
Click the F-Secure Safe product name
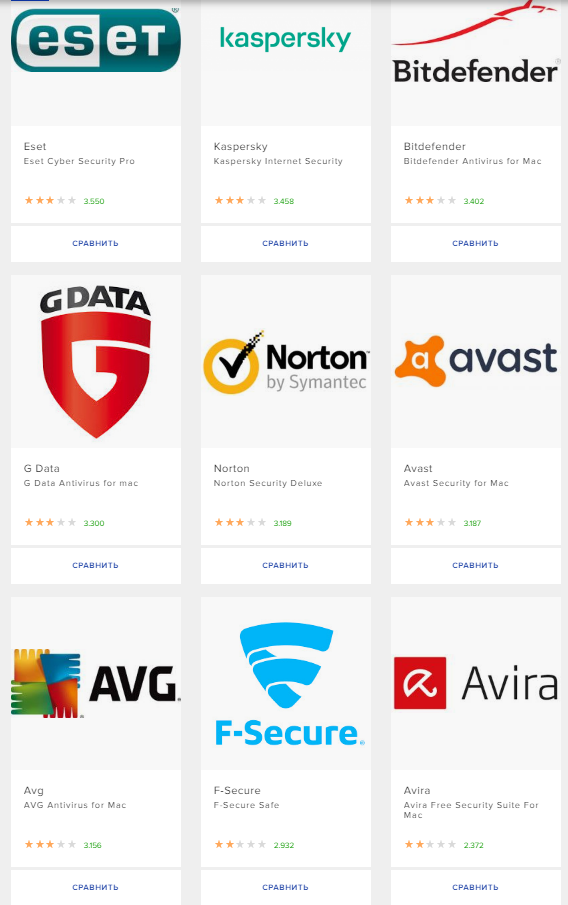click(246, 805)
